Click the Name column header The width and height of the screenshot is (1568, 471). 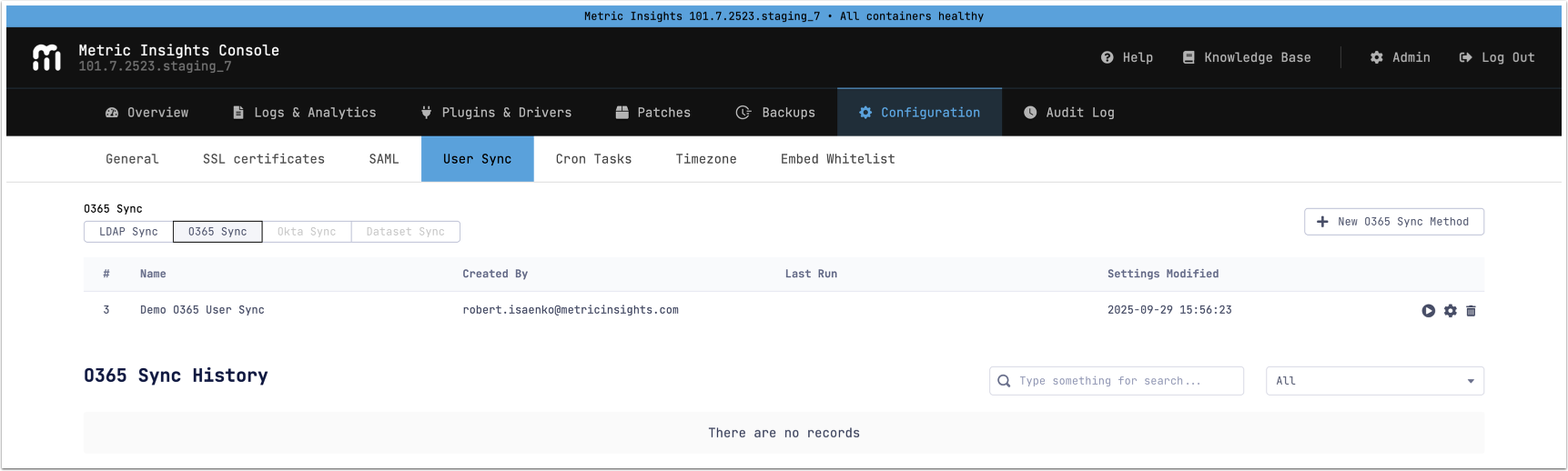pos(153,274)
